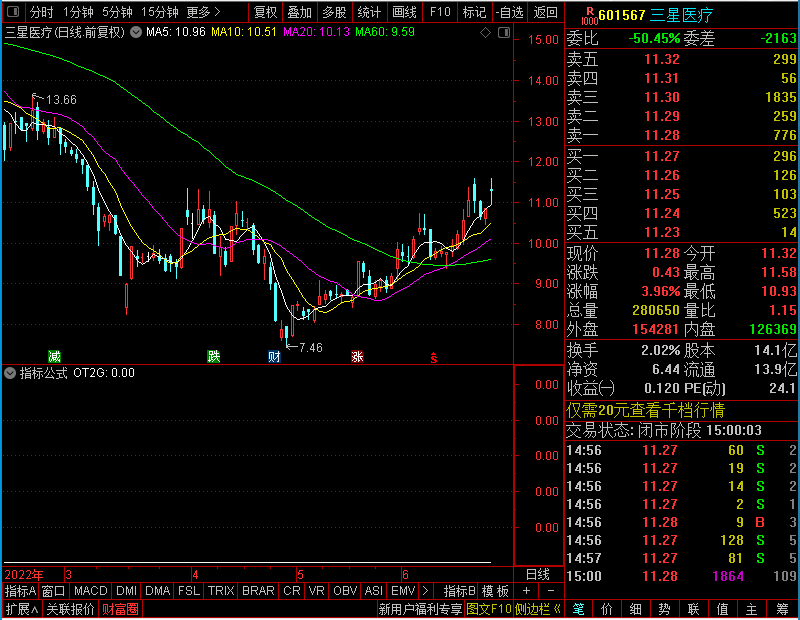800x620 pixels.
Task: Open the 指标公式 indicator dropdown arrow
Action: [10, 373]
